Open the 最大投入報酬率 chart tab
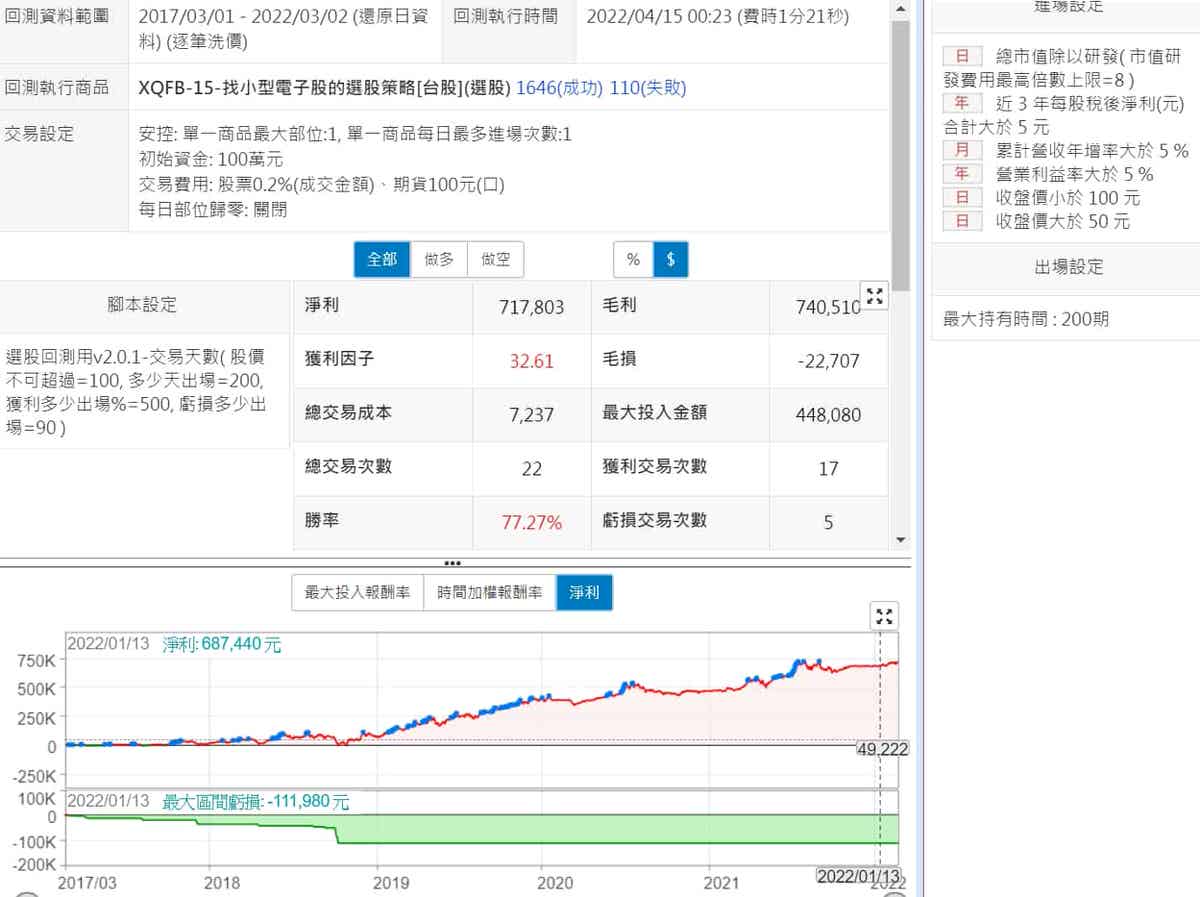Image resolution: width=1200 pixels, height=897 pixels. pos(357,593)
